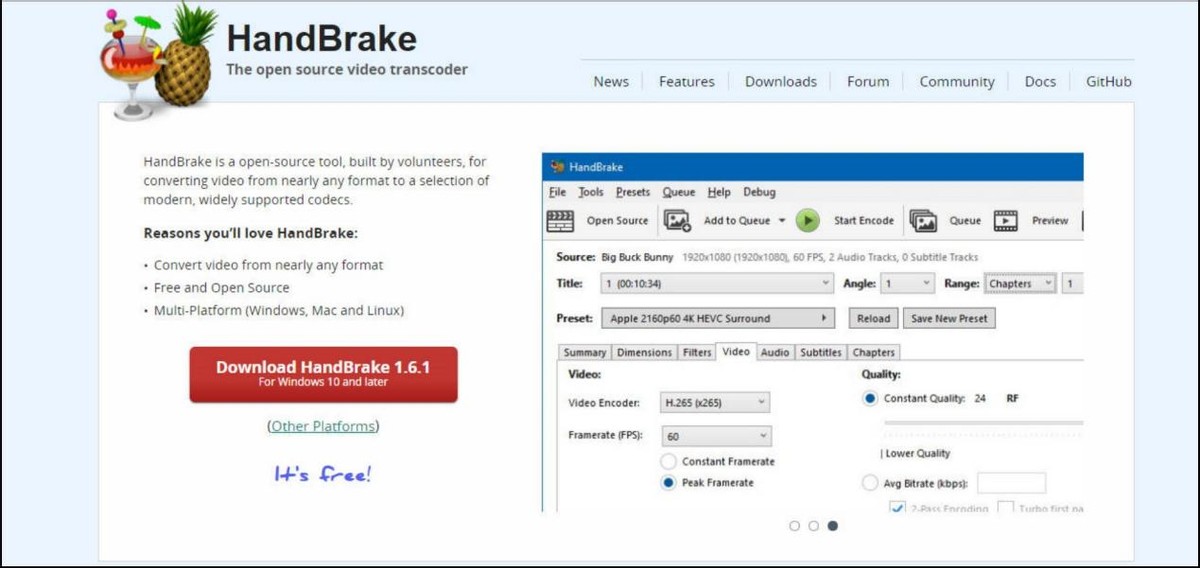1200x568 pixels.
Task: Click the Open Source clapperboard icon
Action: pyautogui.click(x=561, y=220)
